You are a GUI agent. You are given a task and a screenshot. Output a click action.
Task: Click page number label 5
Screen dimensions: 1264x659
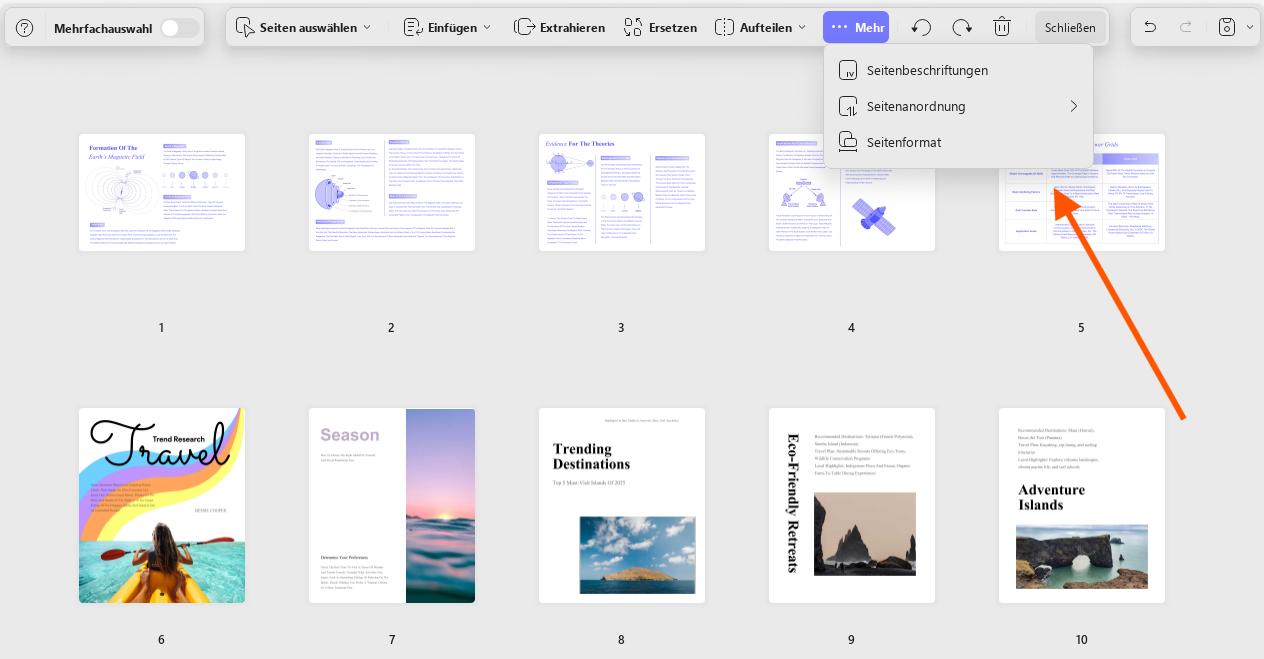tap(1081, 327)
